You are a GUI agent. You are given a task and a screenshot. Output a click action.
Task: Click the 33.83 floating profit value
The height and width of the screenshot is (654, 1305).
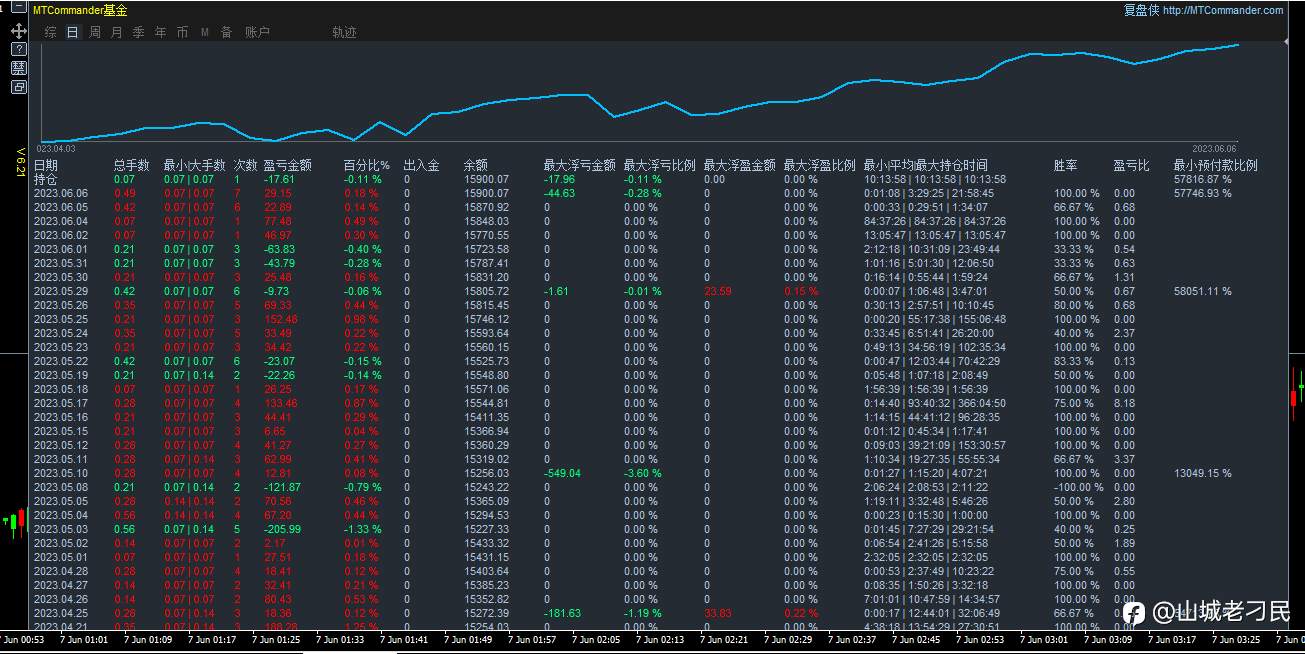pyautogui.click(x=718, y=613)
